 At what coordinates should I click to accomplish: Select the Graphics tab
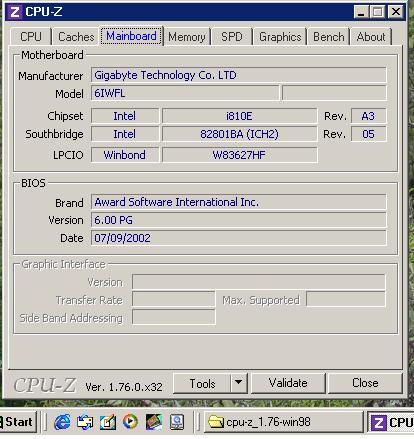[280, 37]
